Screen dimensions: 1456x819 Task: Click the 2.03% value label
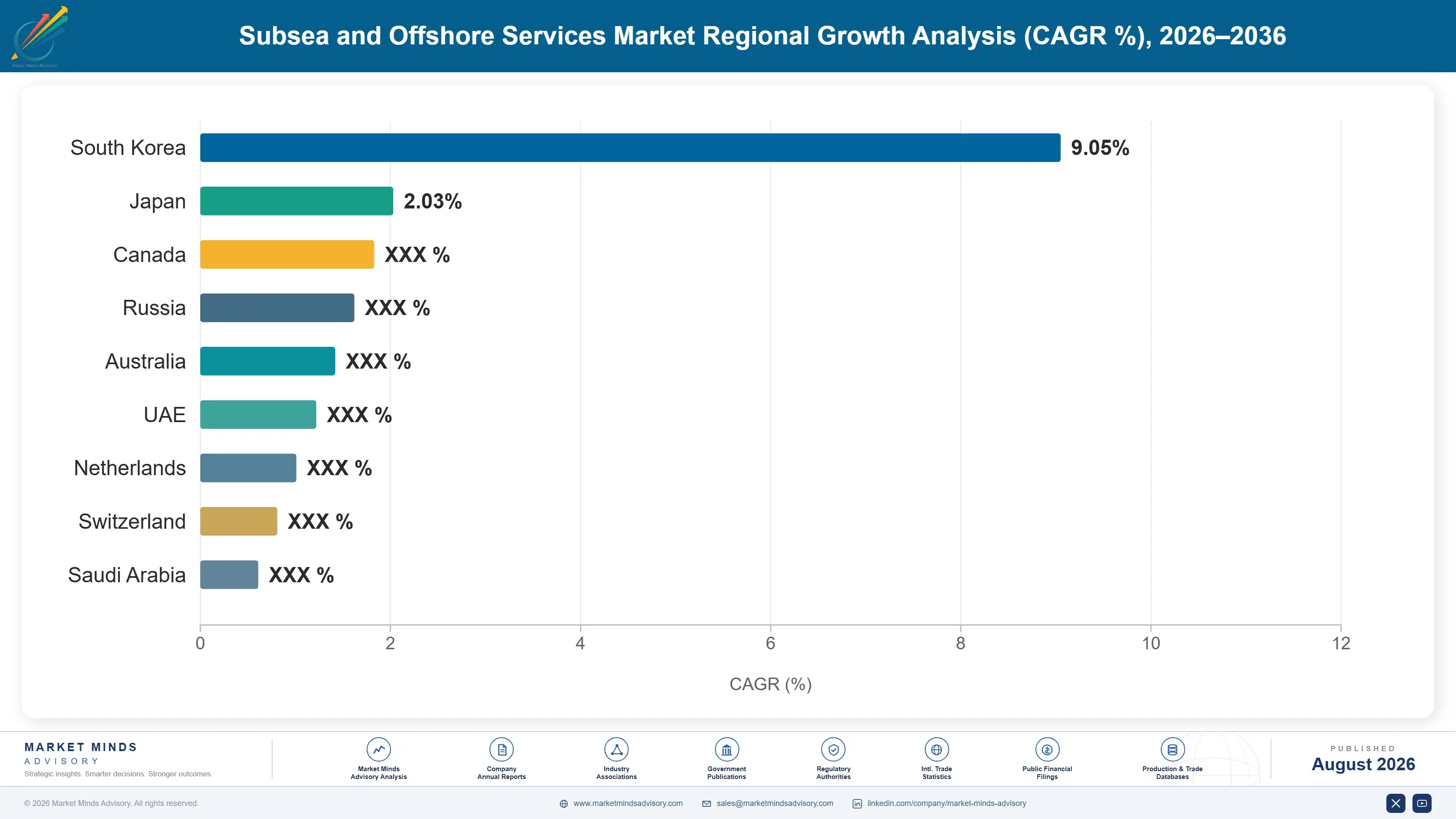coord(432,201)
